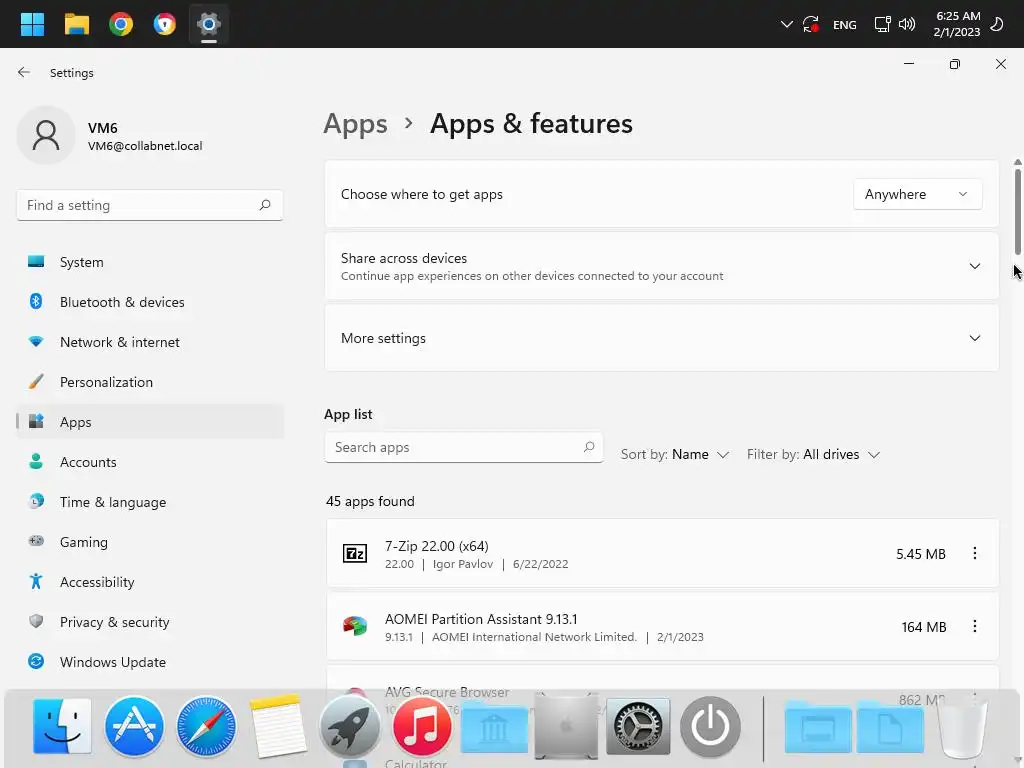Open Personalization settings

tap(150, 382)
